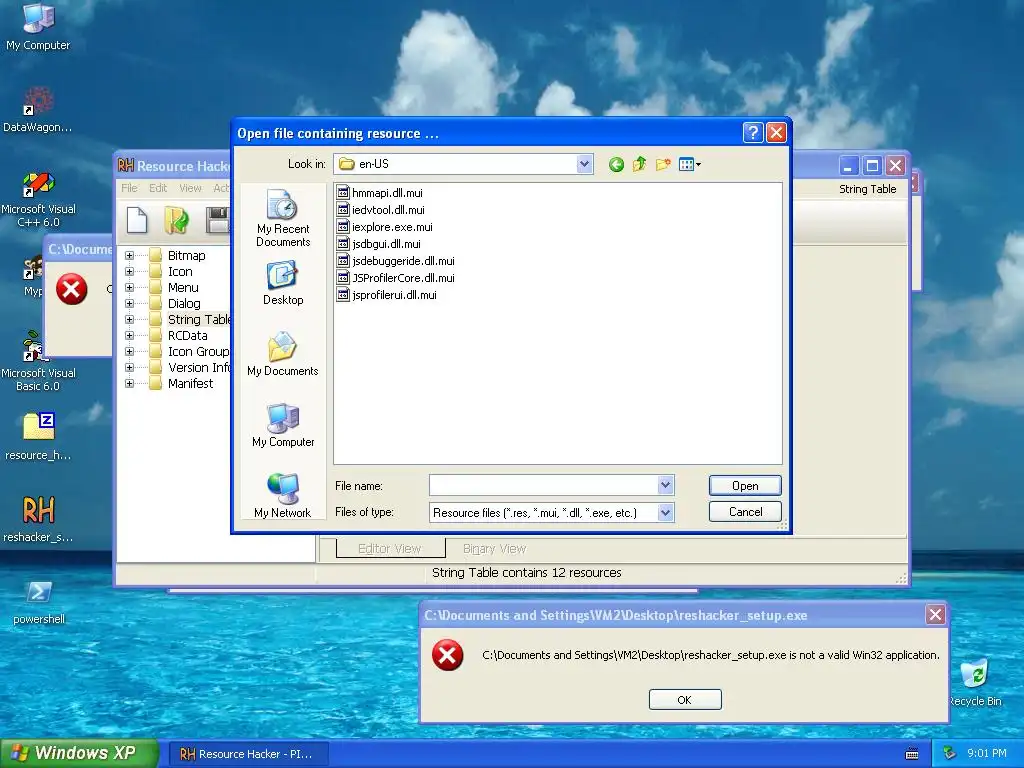Screen dimensions: 1024x768
Task: Click the Open button in the file dialog
Action: click(745, 485)
